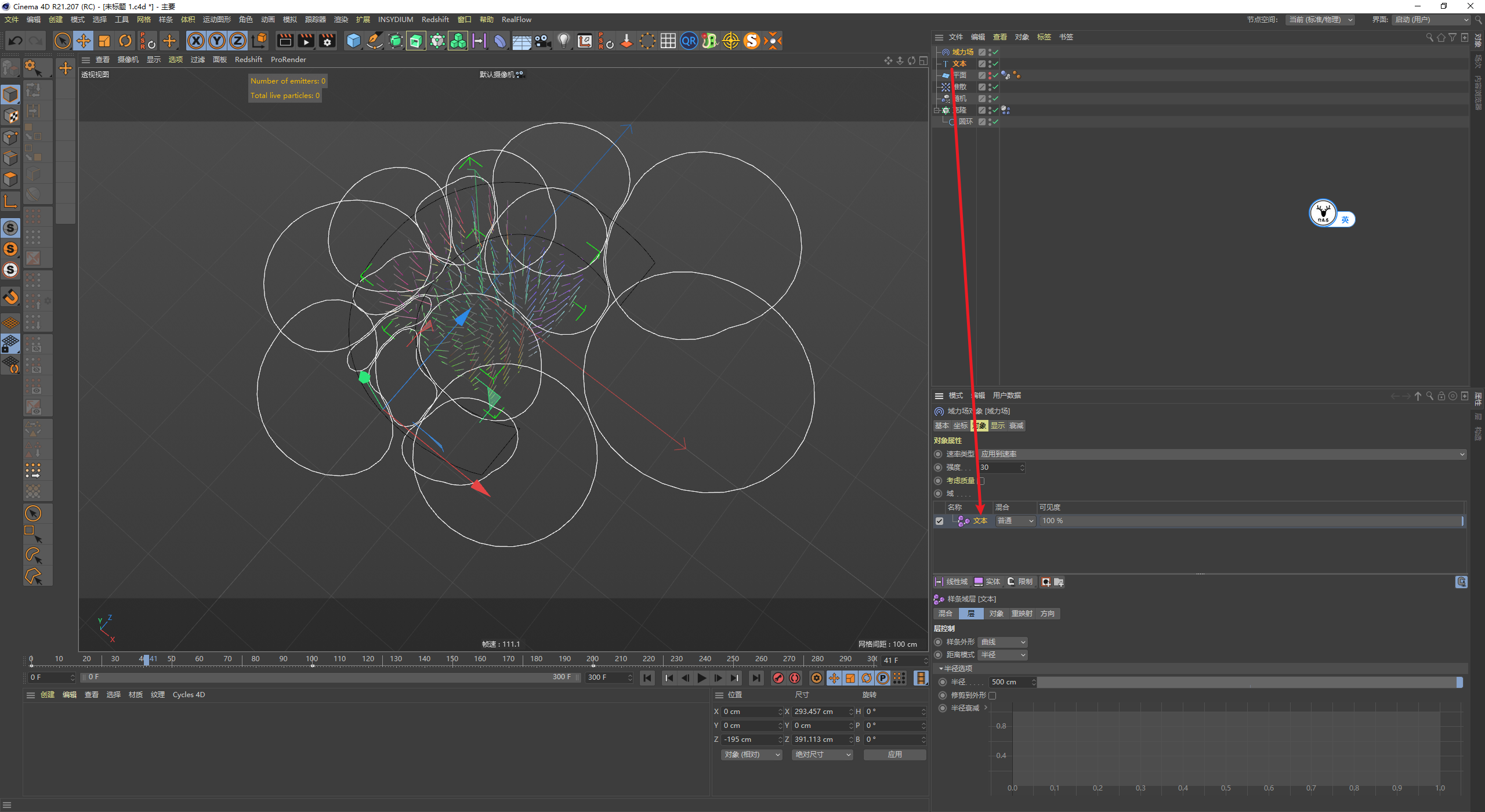Add a Cube primitive object

(353, 41)
